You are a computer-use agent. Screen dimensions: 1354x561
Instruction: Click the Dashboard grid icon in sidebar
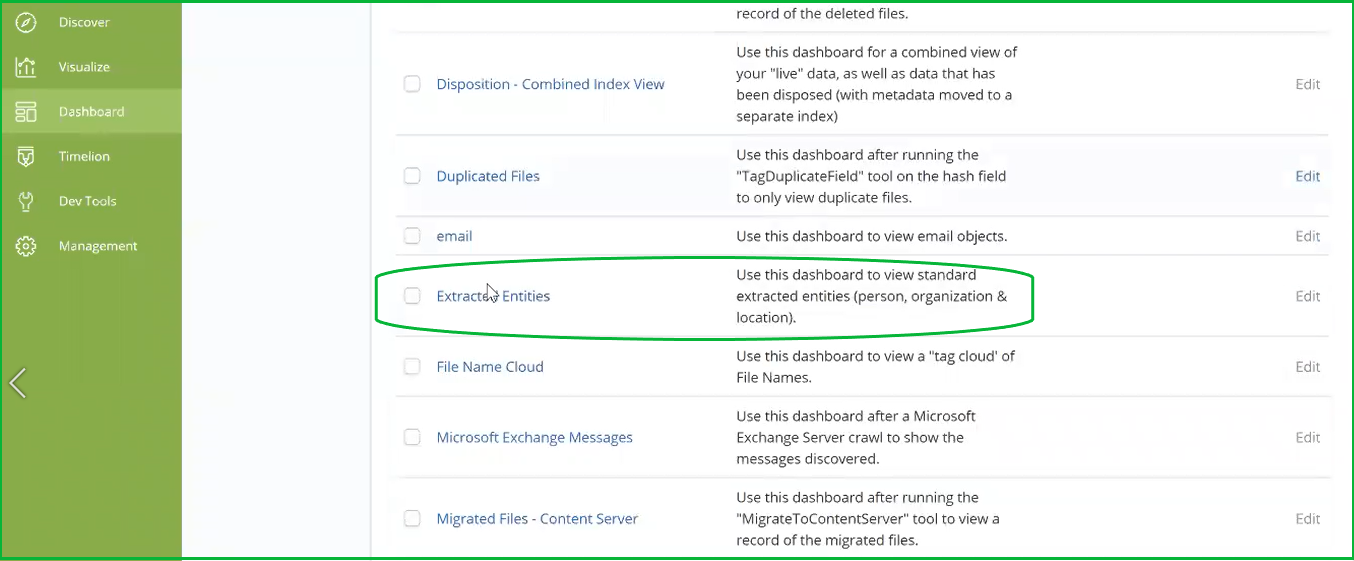point(26,112)
